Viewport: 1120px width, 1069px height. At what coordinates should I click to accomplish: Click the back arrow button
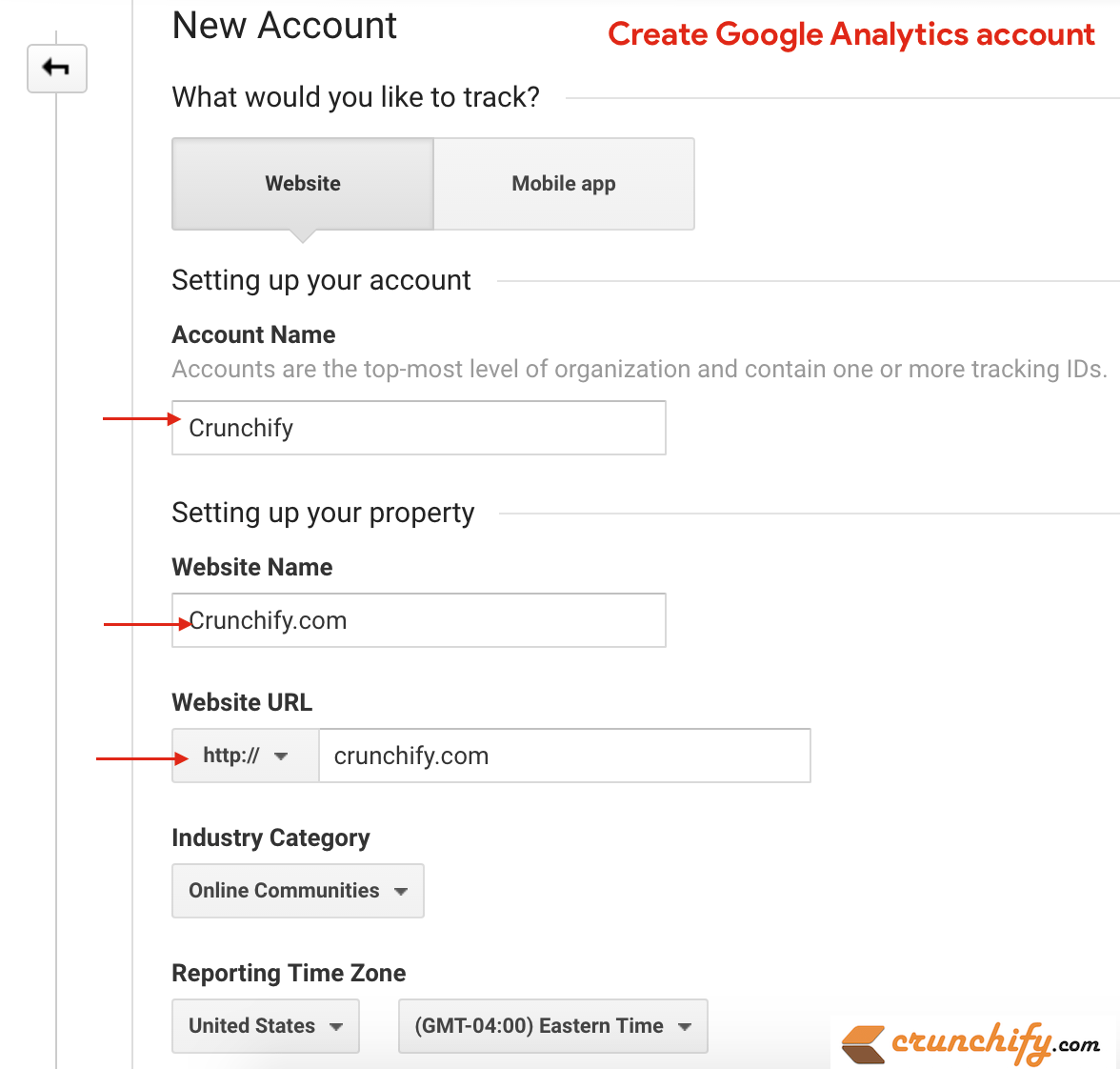pyautogui.click(x=57, y=69)
